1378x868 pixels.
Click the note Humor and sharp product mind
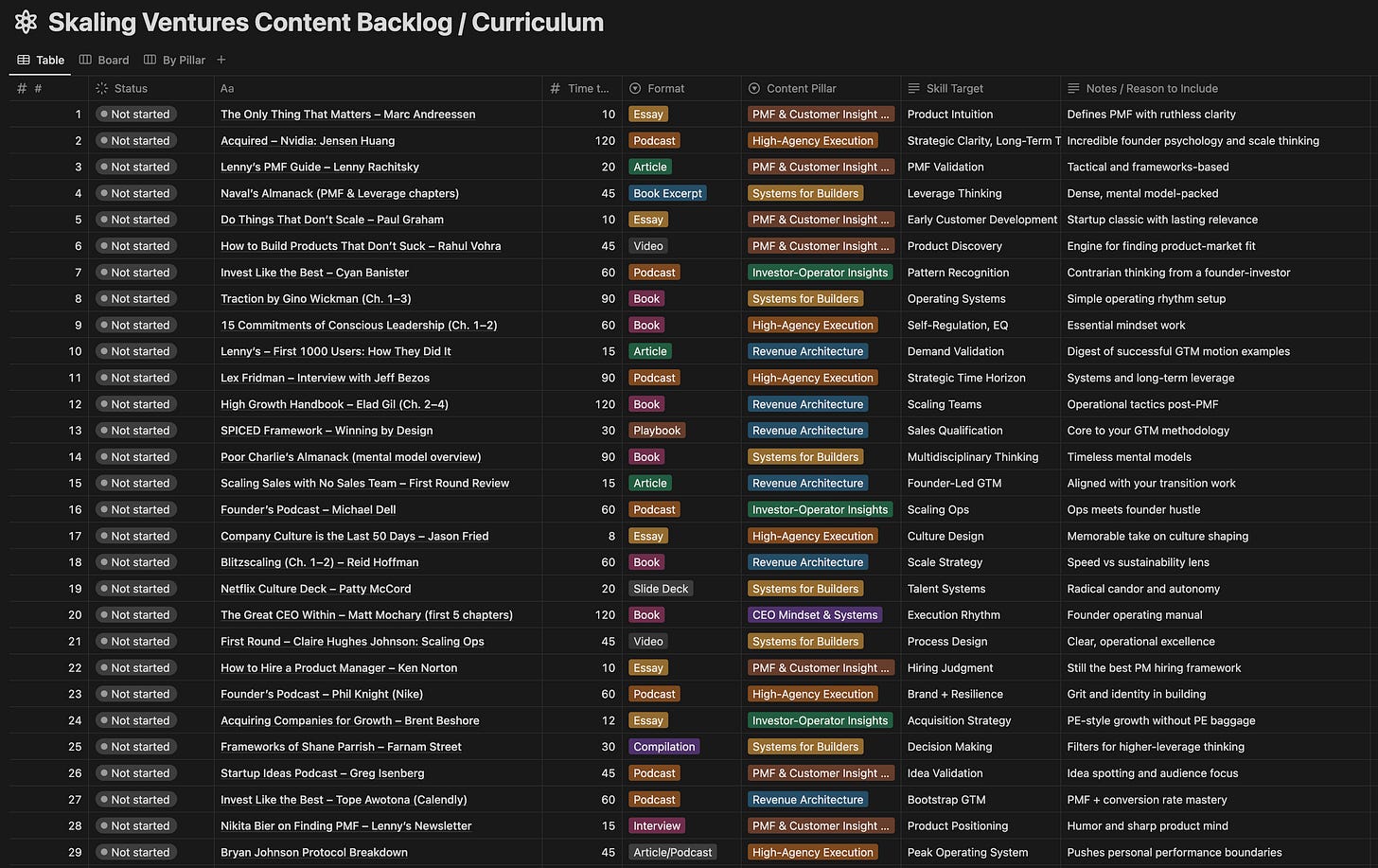[x=1147, y=826]
